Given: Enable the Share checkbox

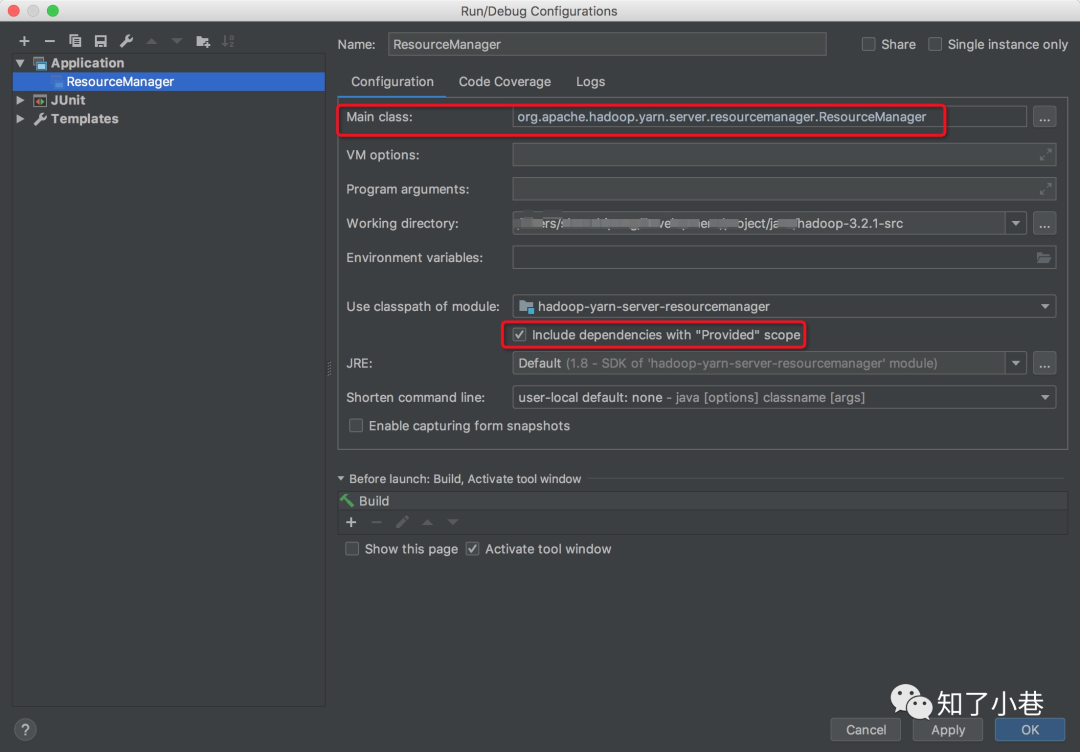Looking at the screenshot, I should tap(868, 44).
